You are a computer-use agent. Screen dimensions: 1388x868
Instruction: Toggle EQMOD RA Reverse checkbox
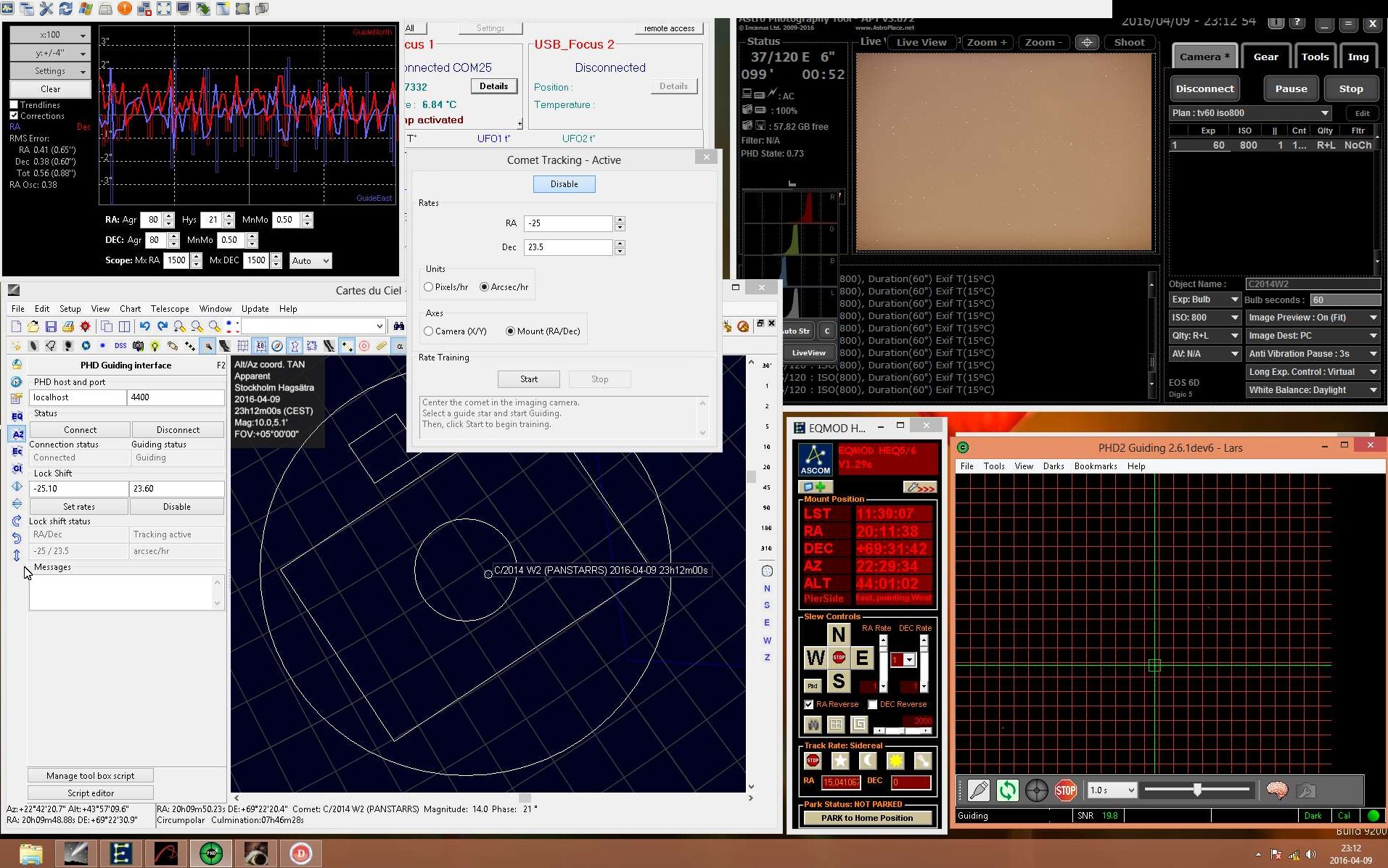(809, 704)
